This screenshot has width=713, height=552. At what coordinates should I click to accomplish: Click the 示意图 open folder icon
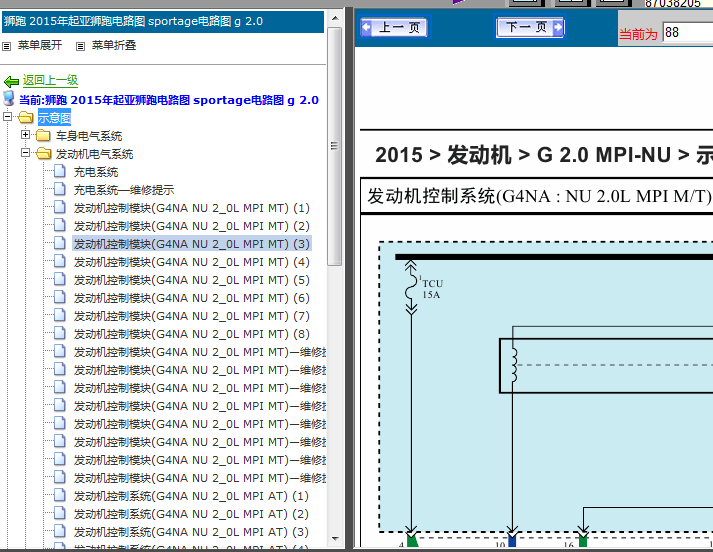click(26, 118)
